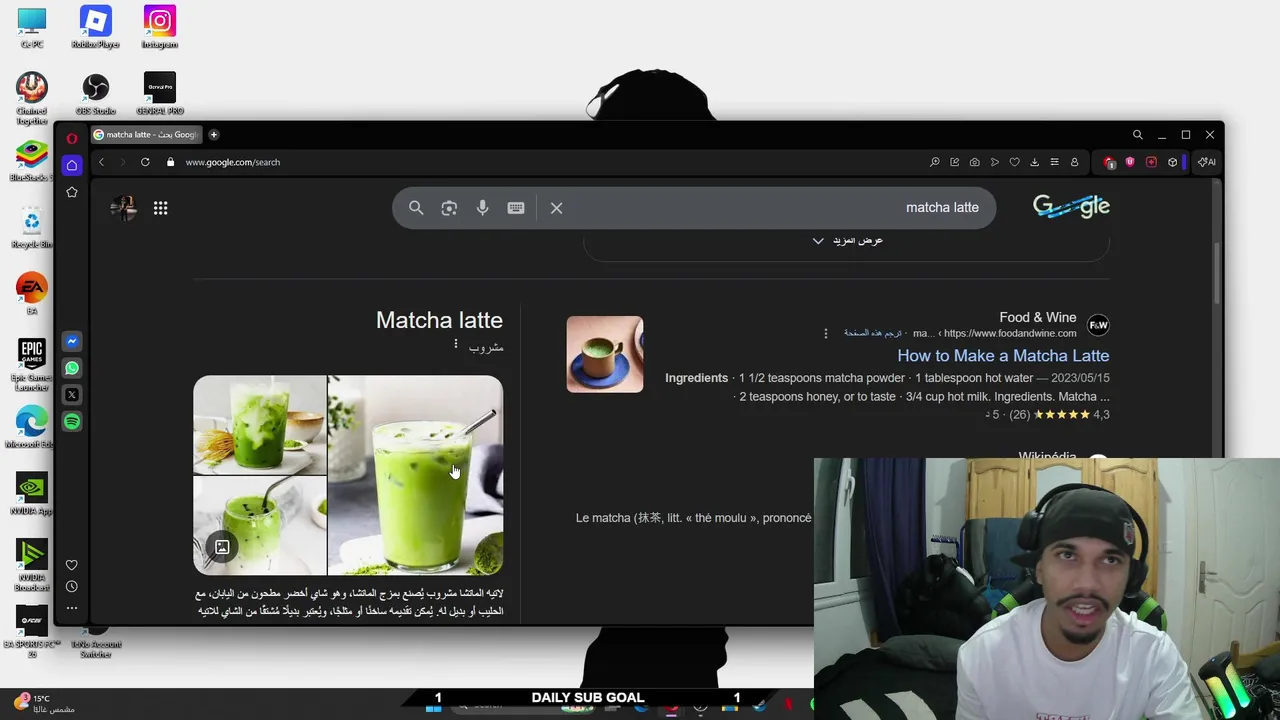Open the extensions cube icon

1172,162
